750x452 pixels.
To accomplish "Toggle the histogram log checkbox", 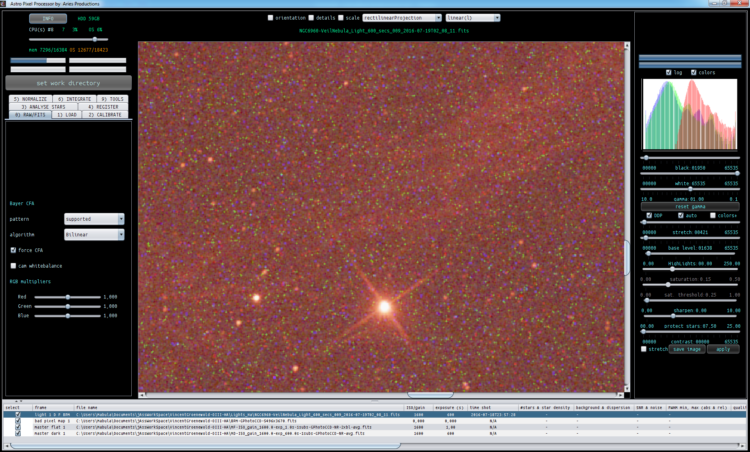I will [669, 73].
